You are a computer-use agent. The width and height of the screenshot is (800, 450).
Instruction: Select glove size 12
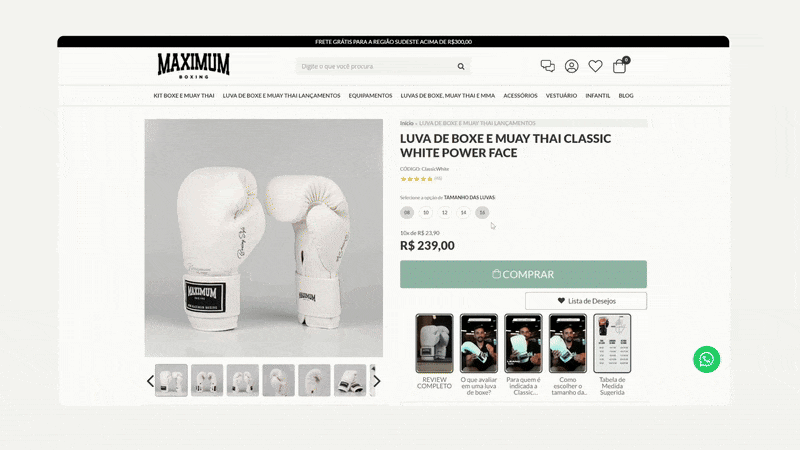pos(444,212)
